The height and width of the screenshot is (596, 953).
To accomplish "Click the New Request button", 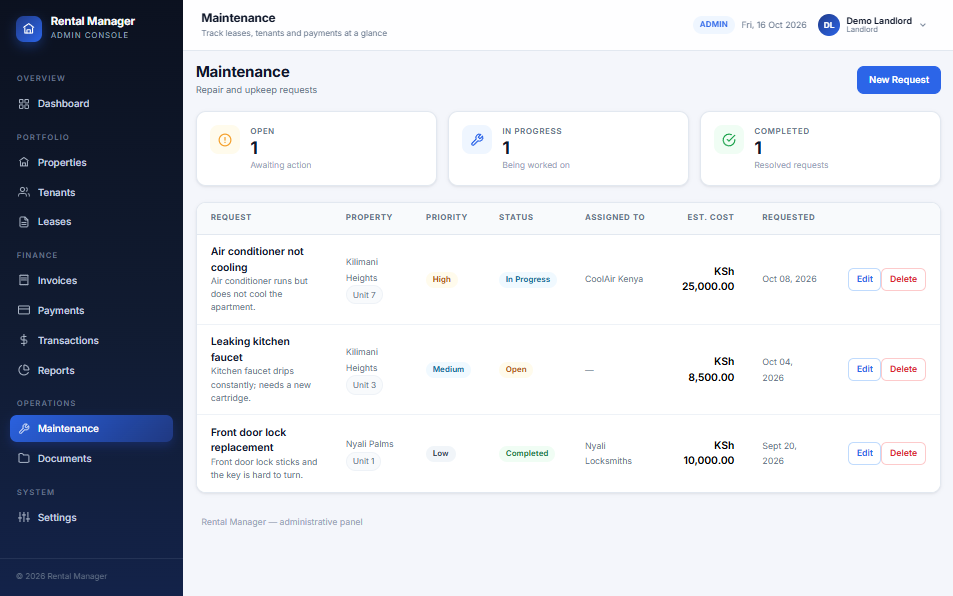I will tap(898, 80).
